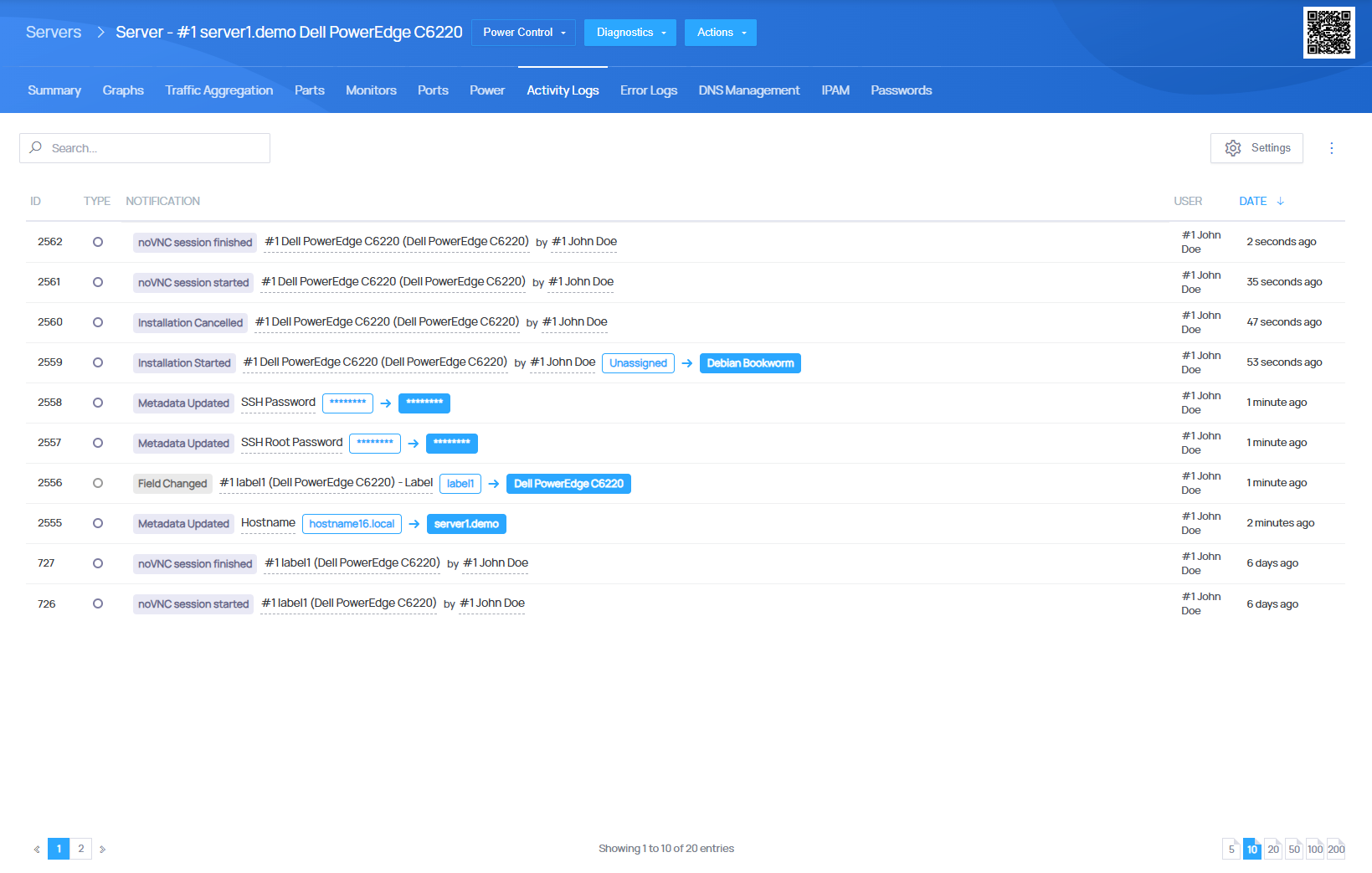Screen dimensions: 1372x873
Task: Expand the Power Control dropdown
Action: coord(523,33)
